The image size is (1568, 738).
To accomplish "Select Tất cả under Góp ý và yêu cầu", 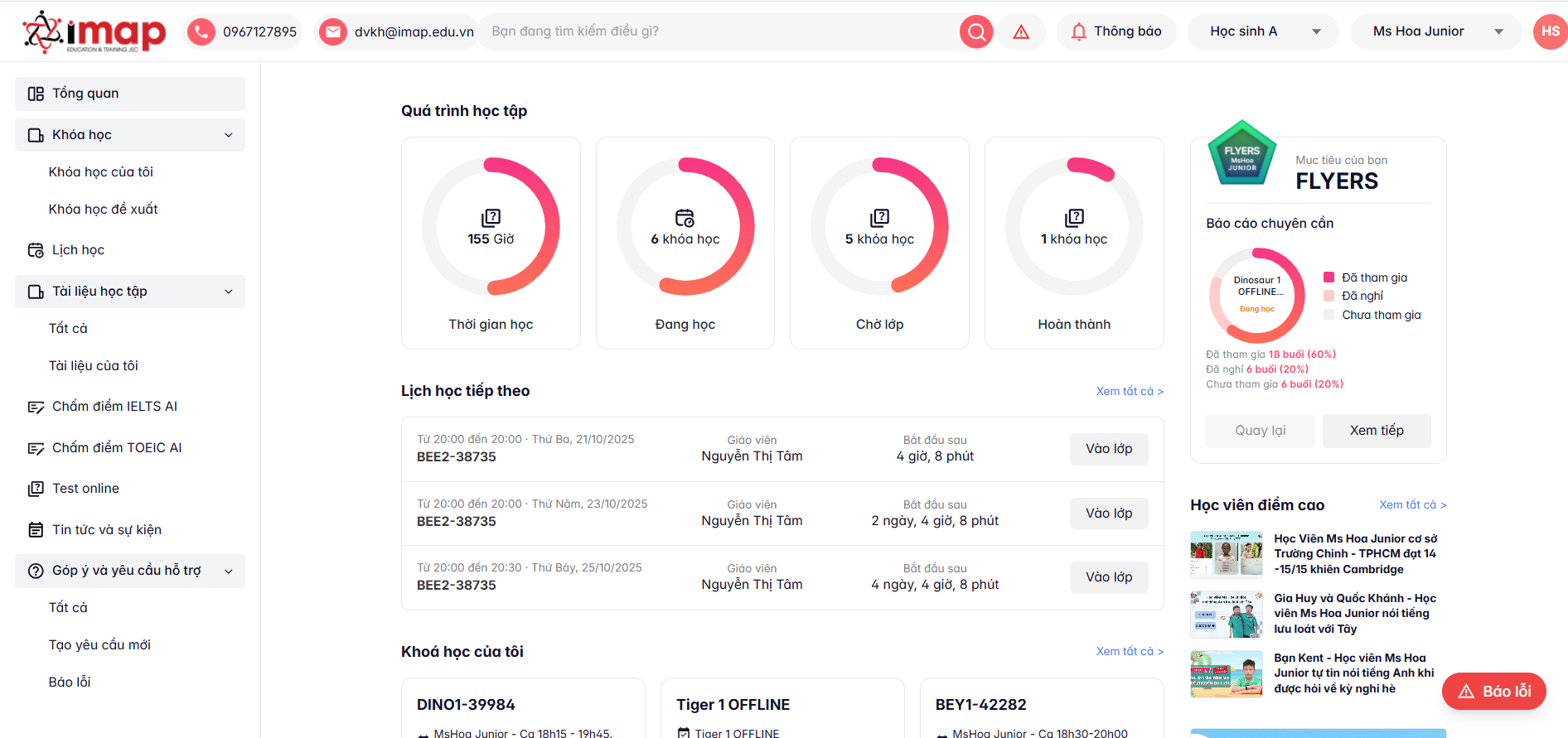I will (x=68, y=608).
